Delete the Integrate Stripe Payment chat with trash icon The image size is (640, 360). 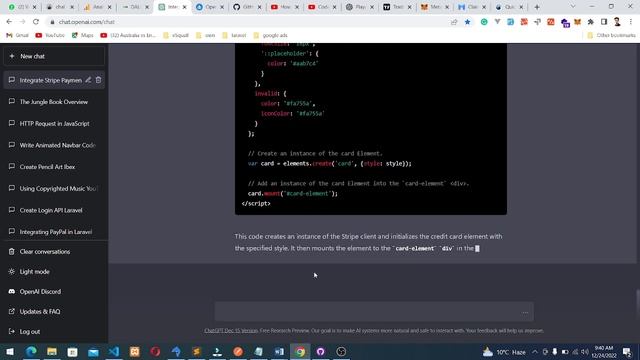(x=98, y=80)
